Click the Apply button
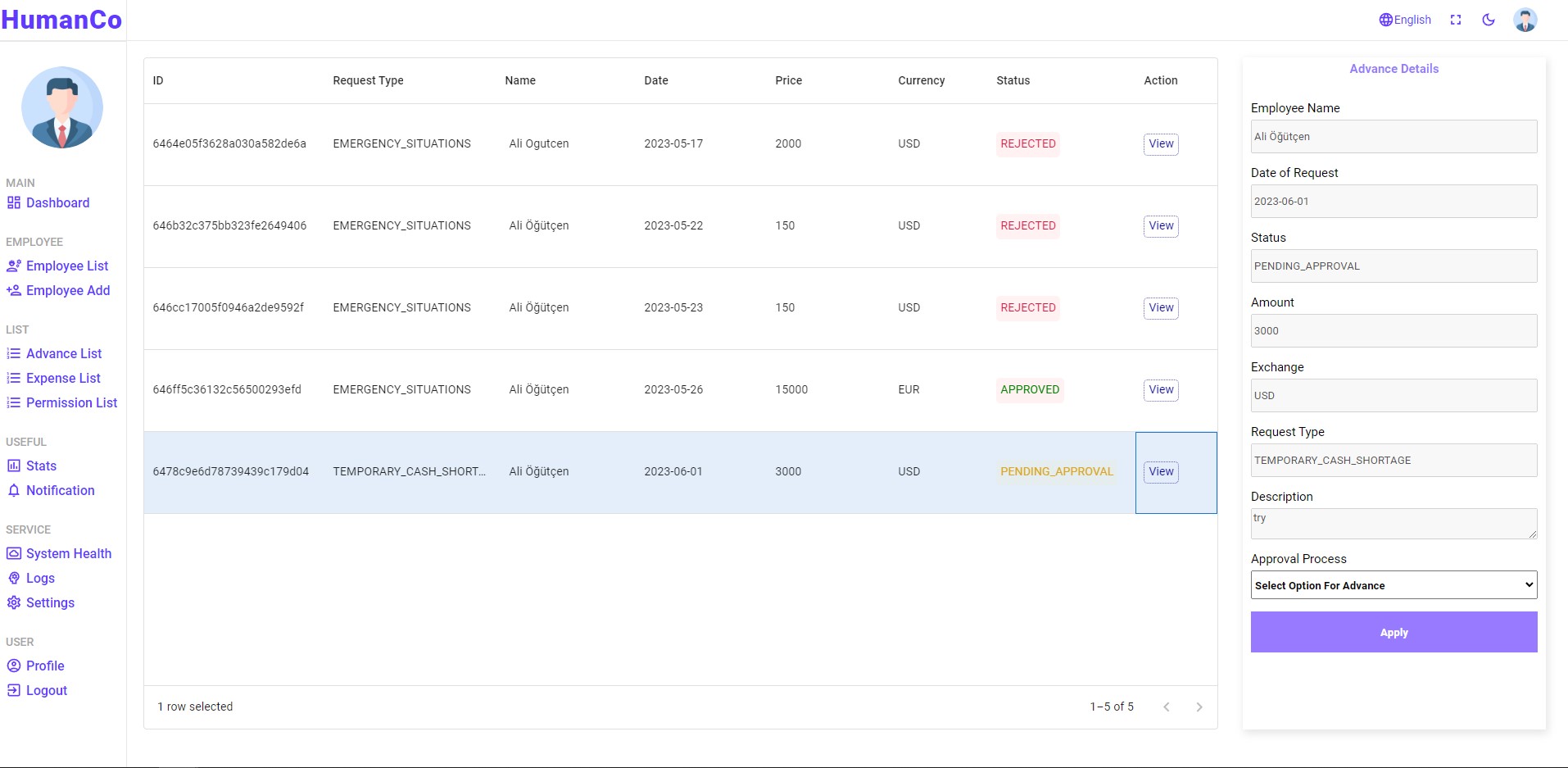1568x768 pixels. pyautogui.click(x=1393, y=632)
